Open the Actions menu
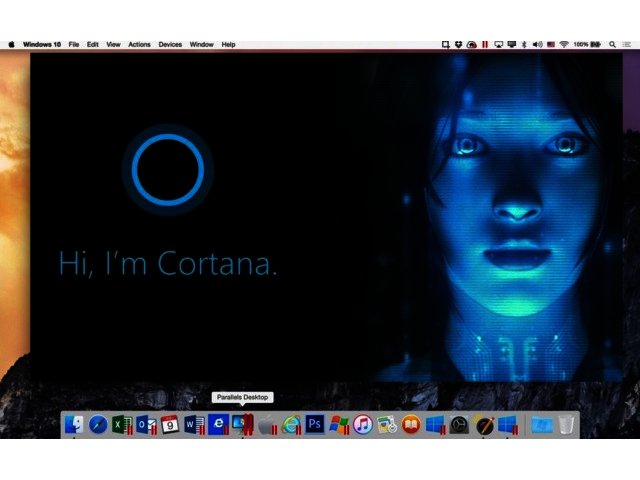 coord(139,45)
